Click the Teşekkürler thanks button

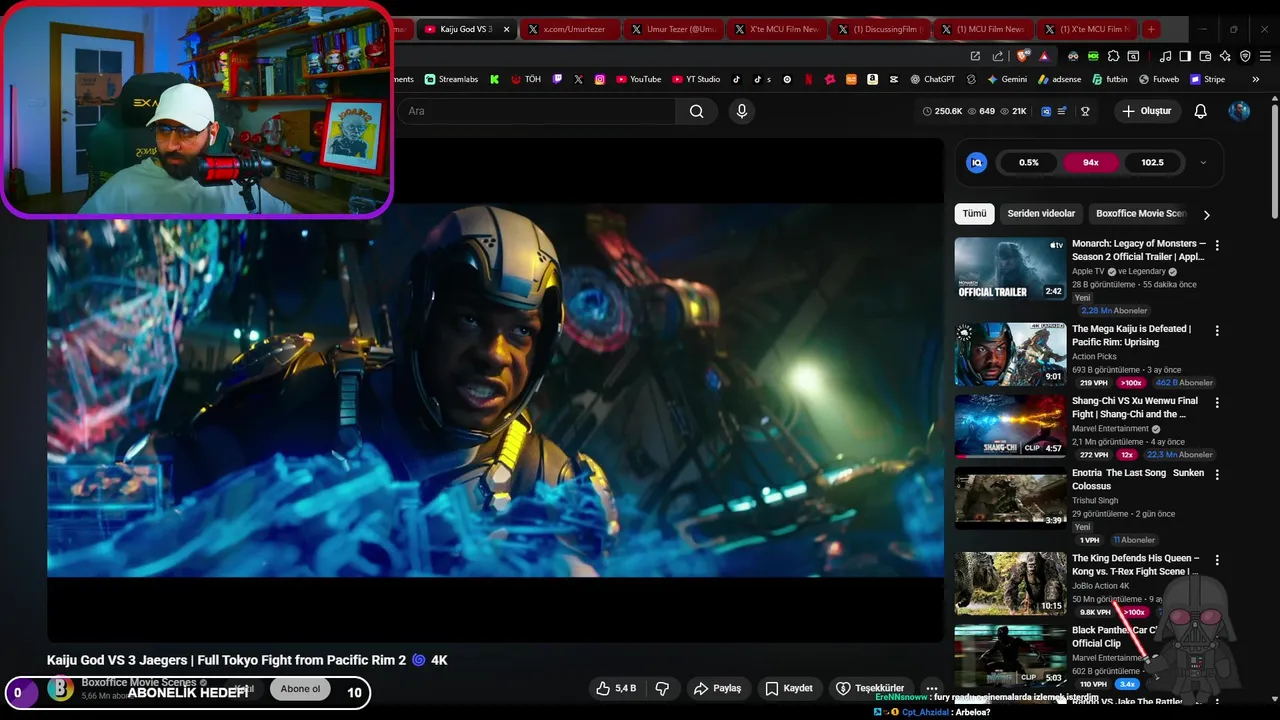tap(870, 688)
